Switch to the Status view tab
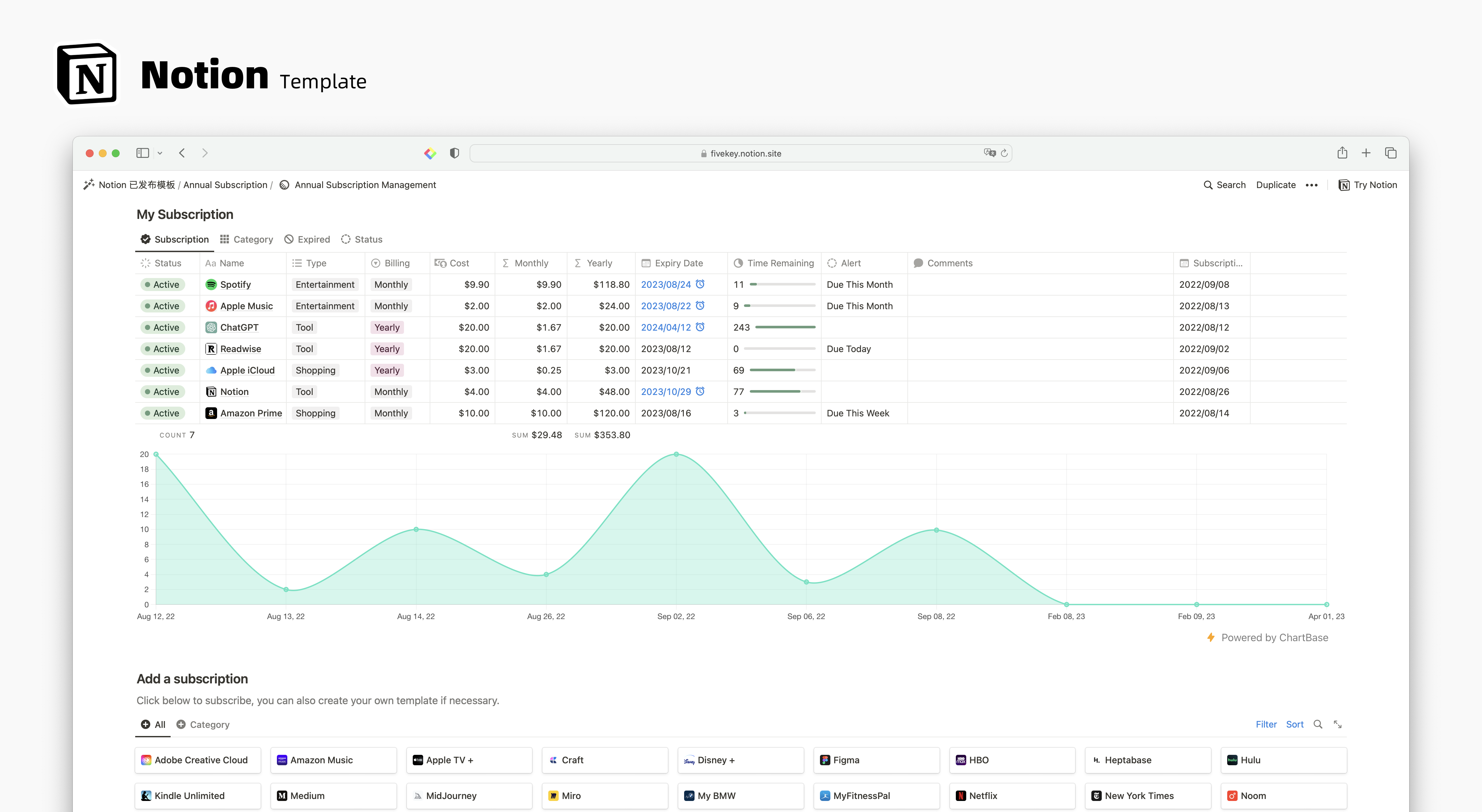This screenshot has width=1482, height=812. (x=361, y=239)
